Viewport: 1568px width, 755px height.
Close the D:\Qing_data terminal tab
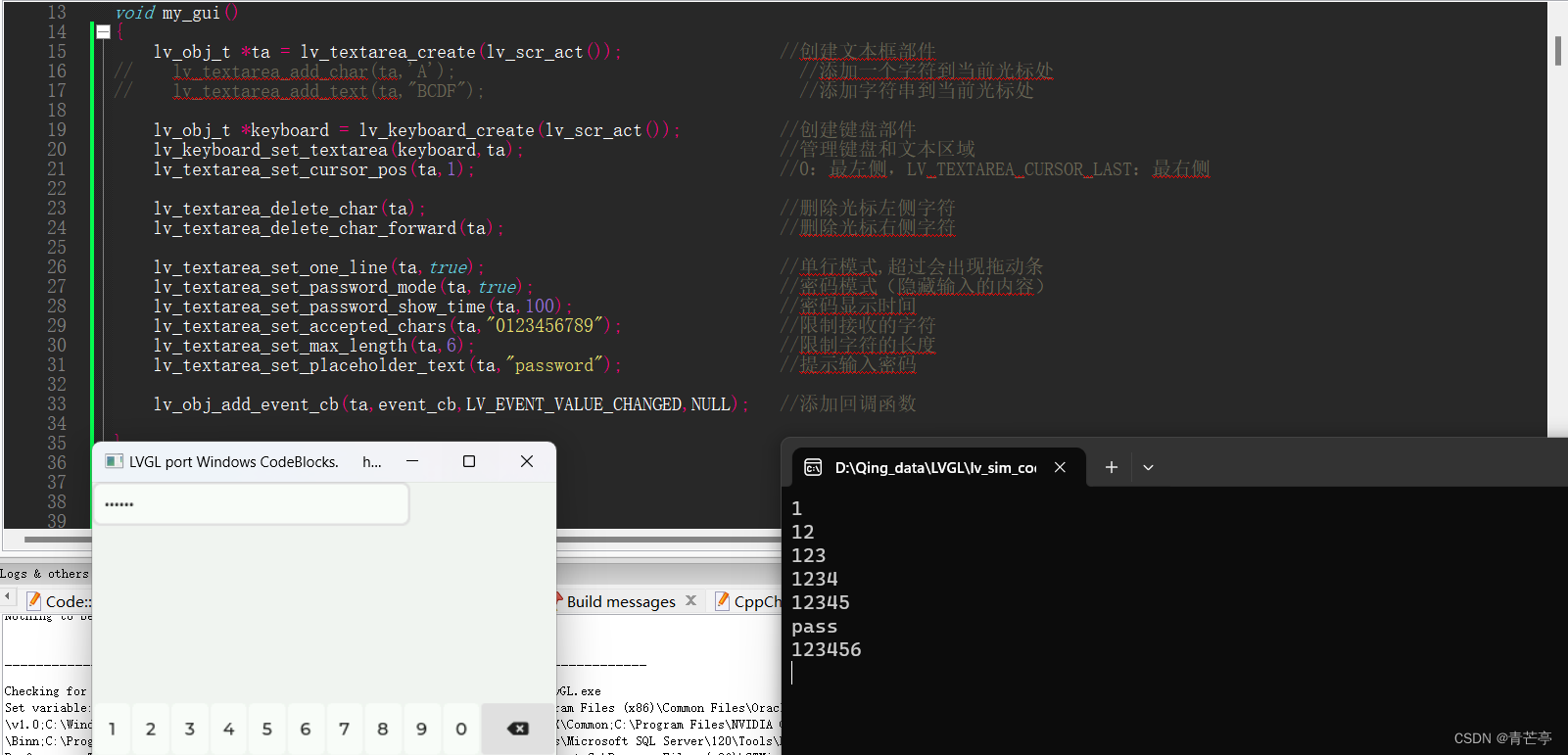(1060, 467)
